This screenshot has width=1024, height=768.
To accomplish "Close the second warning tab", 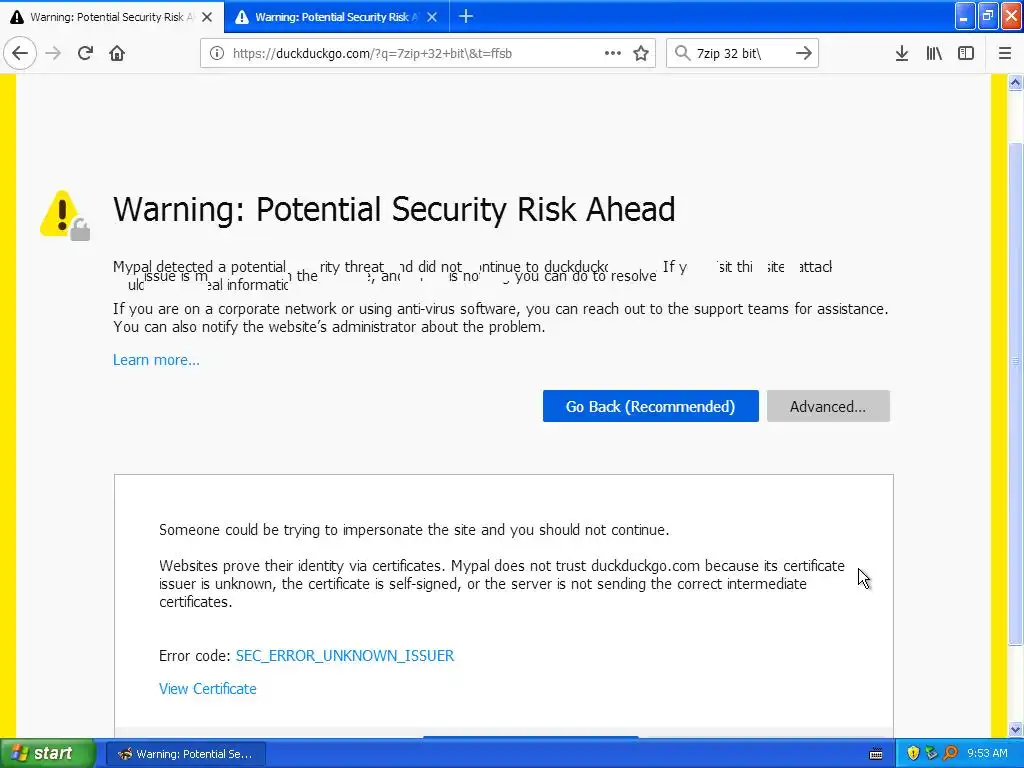I will pyautogui.click(x=432, y=17).
